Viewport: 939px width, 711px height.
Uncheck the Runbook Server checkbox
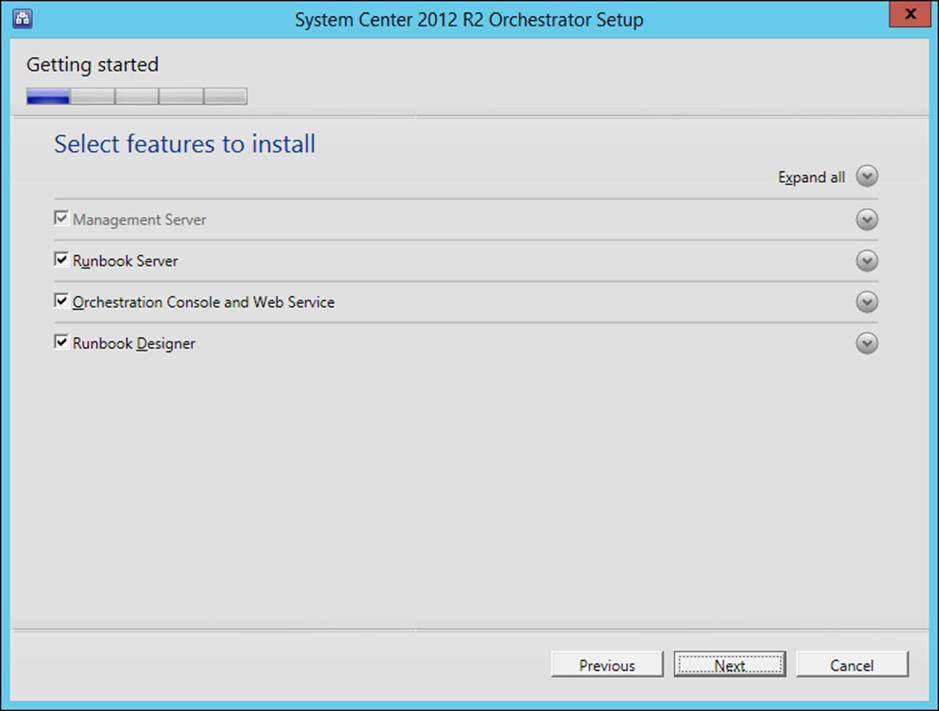coord(61,259)
